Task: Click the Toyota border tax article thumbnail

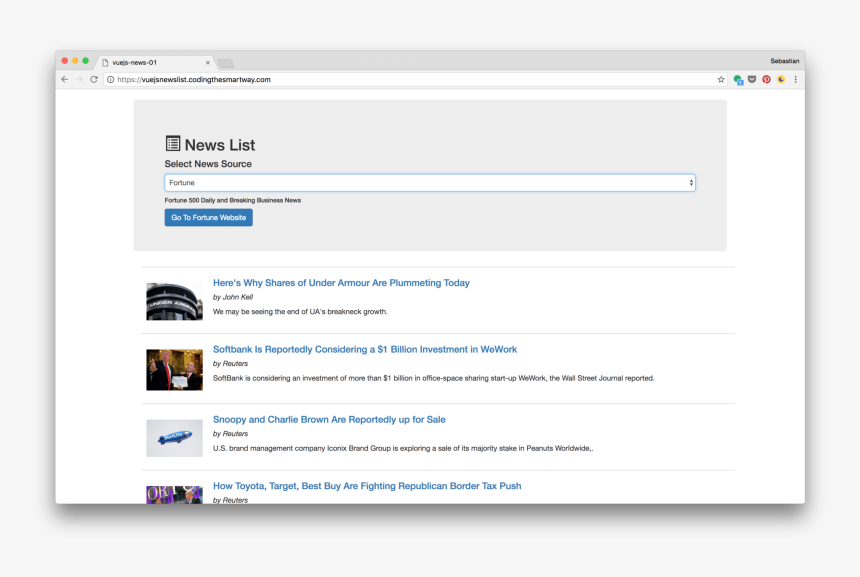Action: click(174, 495)
